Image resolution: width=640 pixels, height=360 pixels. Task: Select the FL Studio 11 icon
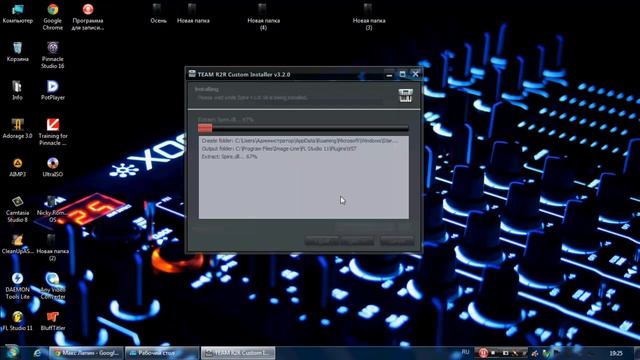pos(18,321)
